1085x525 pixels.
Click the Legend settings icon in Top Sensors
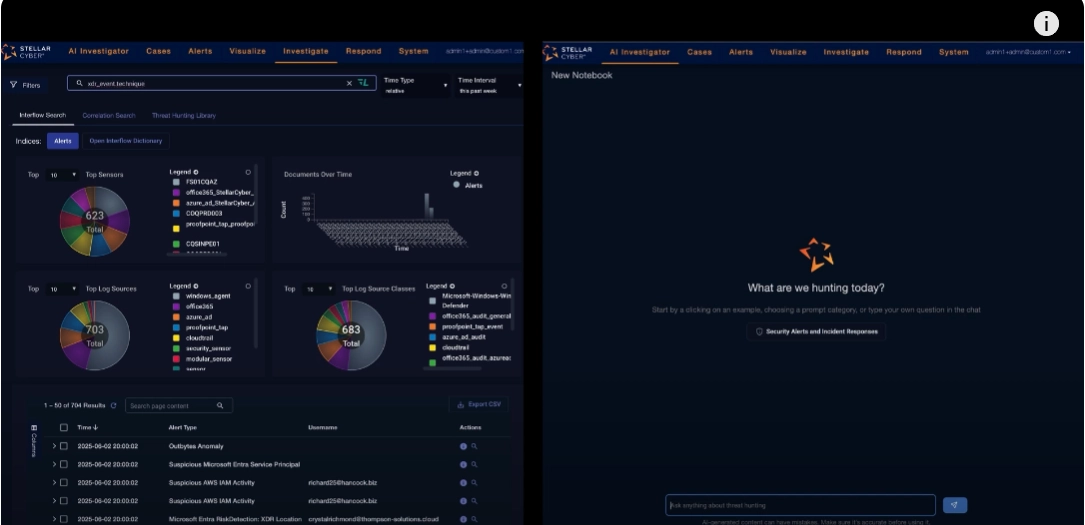[x=196, y=172]
